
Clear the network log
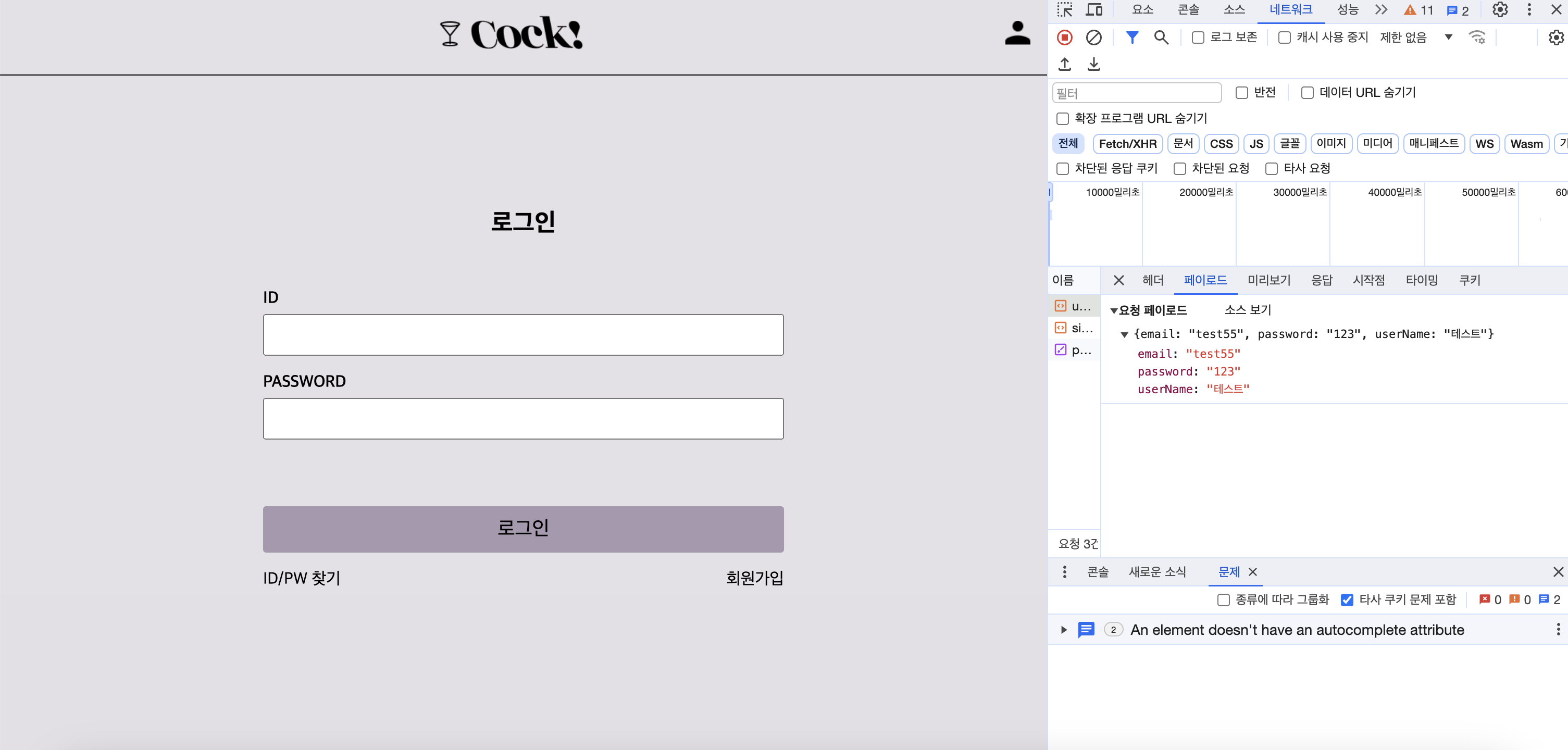1093,37
